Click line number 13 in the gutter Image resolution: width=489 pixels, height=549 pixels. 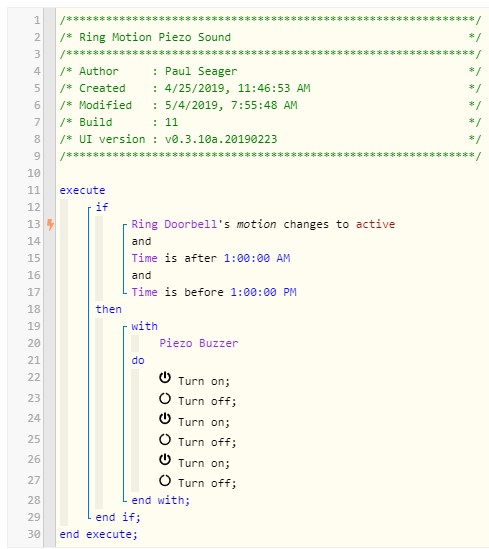tap(34, 224)
